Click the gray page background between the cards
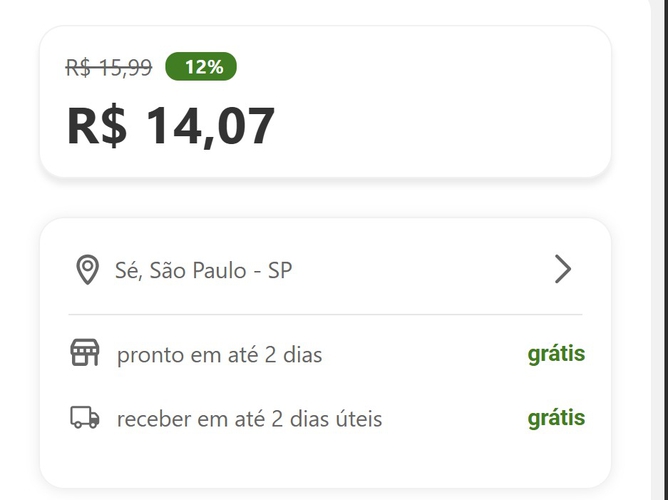 325,198
